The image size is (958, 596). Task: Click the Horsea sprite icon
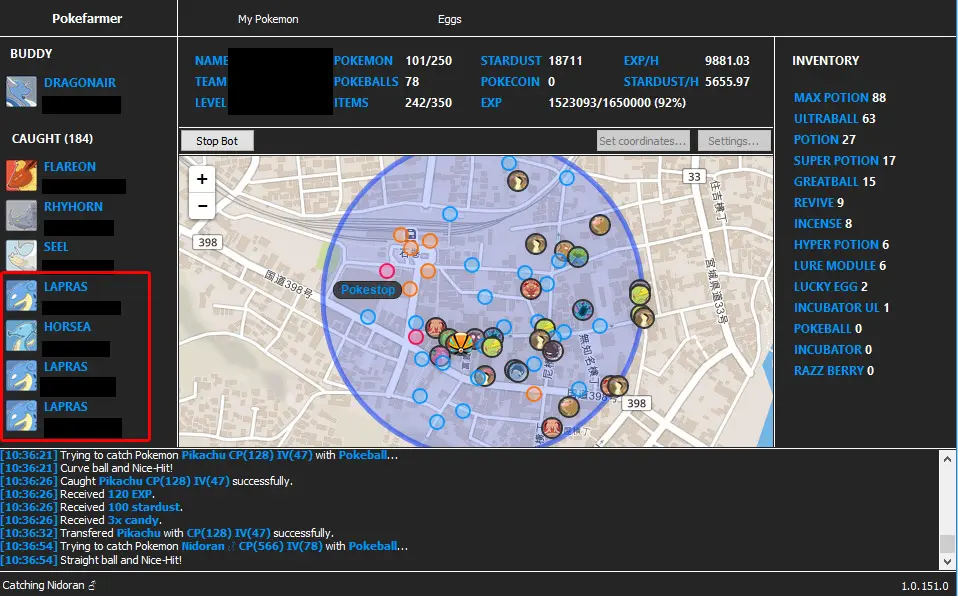21,335
